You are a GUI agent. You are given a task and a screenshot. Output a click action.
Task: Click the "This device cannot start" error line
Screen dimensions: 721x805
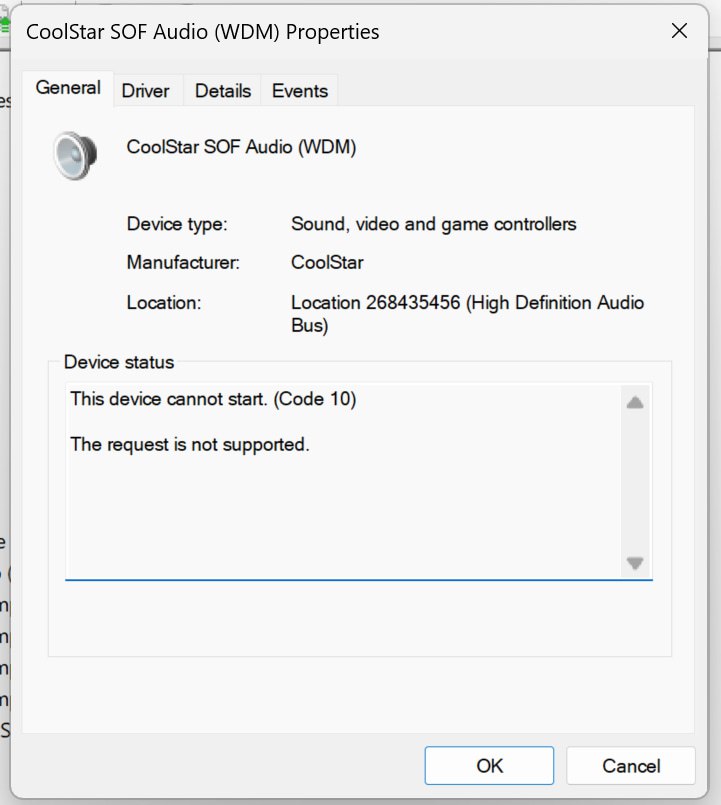213,399
